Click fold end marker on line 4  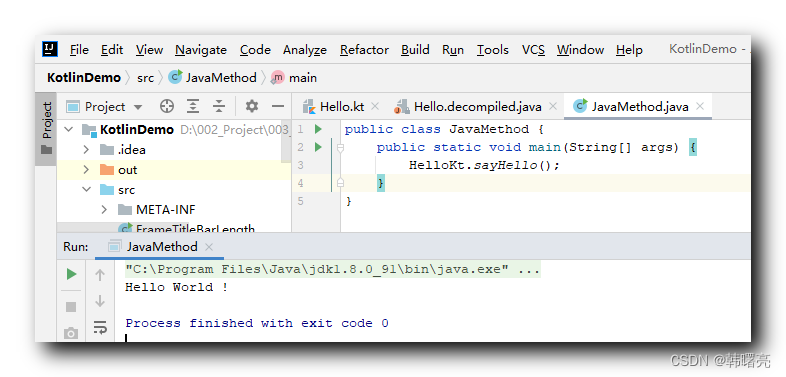pos(341,183)
